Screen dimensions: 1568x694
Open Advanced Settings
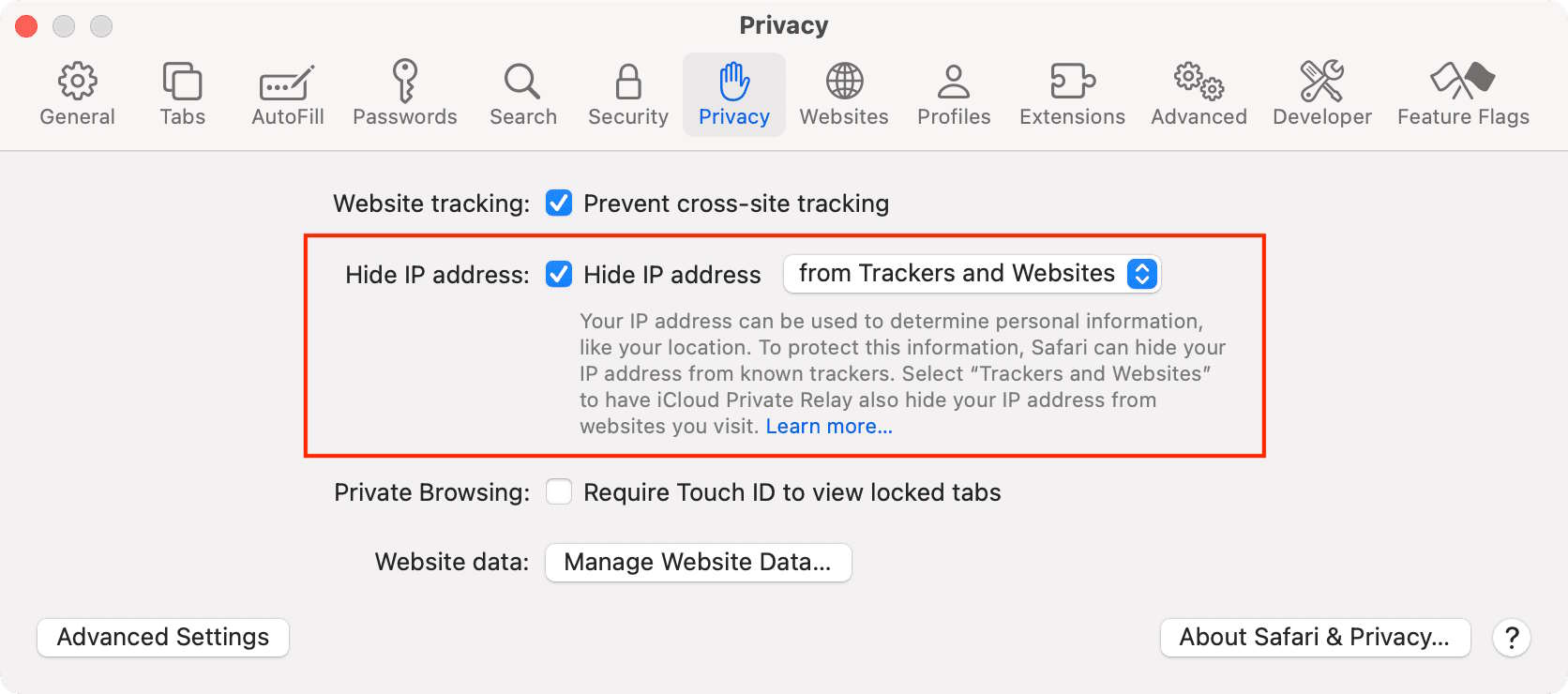pyautogui.click(x=161, y=637)
